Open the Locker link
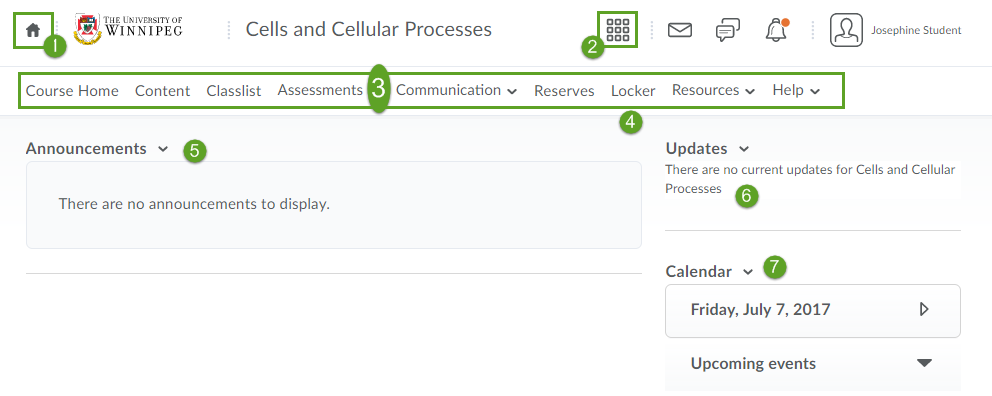 [x=633, y=91]
